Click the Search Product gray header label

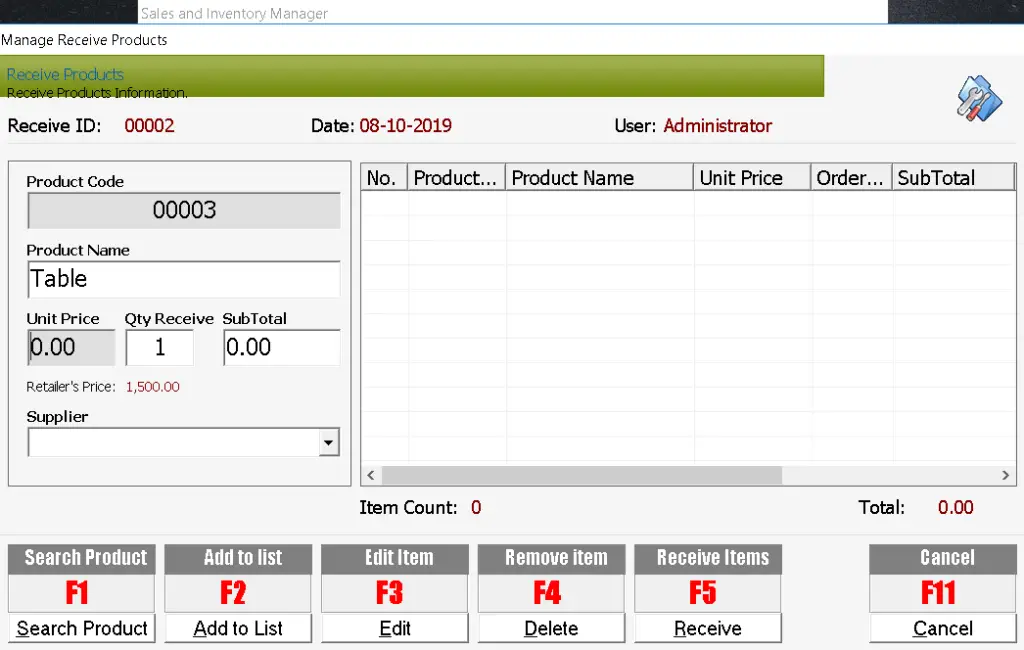click(x=82, y=559)
